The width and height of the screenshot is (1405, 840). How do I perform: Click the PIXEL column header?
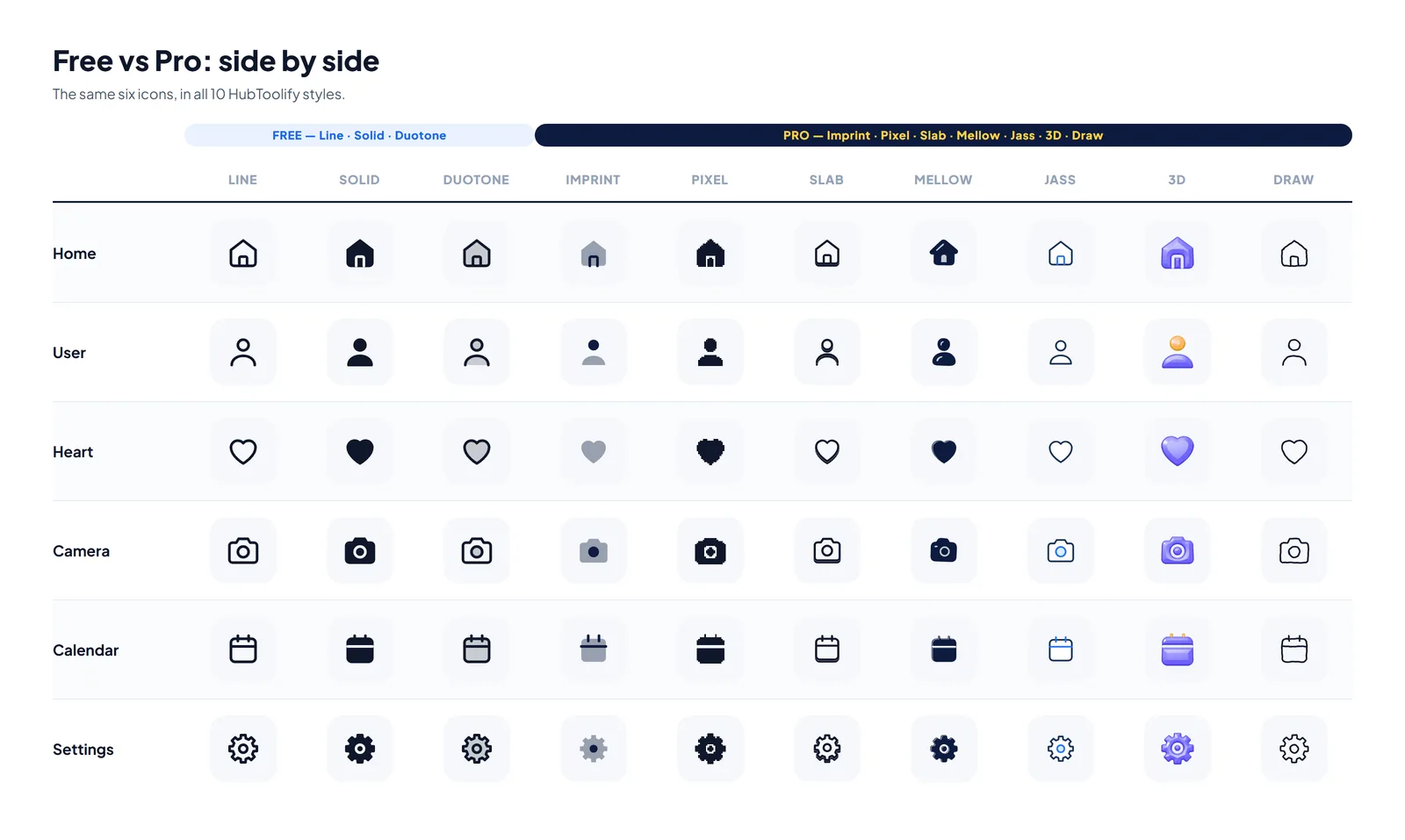pyautogui.click(x=710, y=180)
